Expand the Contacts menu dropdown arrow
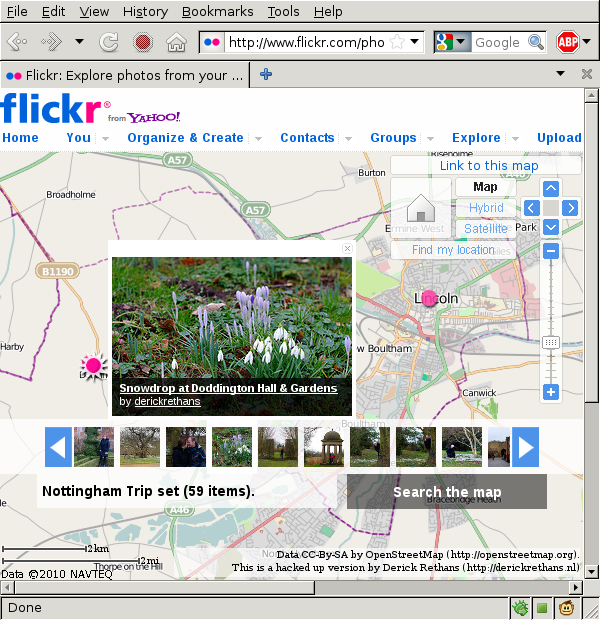 (349, 139)
